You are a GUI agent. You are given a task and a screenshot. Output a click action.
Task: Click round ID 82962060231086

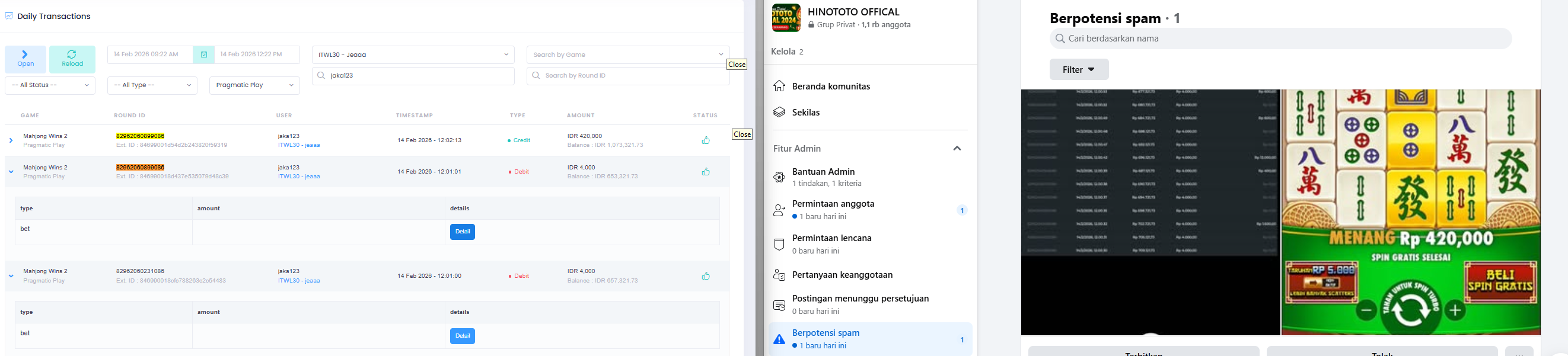click(x=140, y=271)
